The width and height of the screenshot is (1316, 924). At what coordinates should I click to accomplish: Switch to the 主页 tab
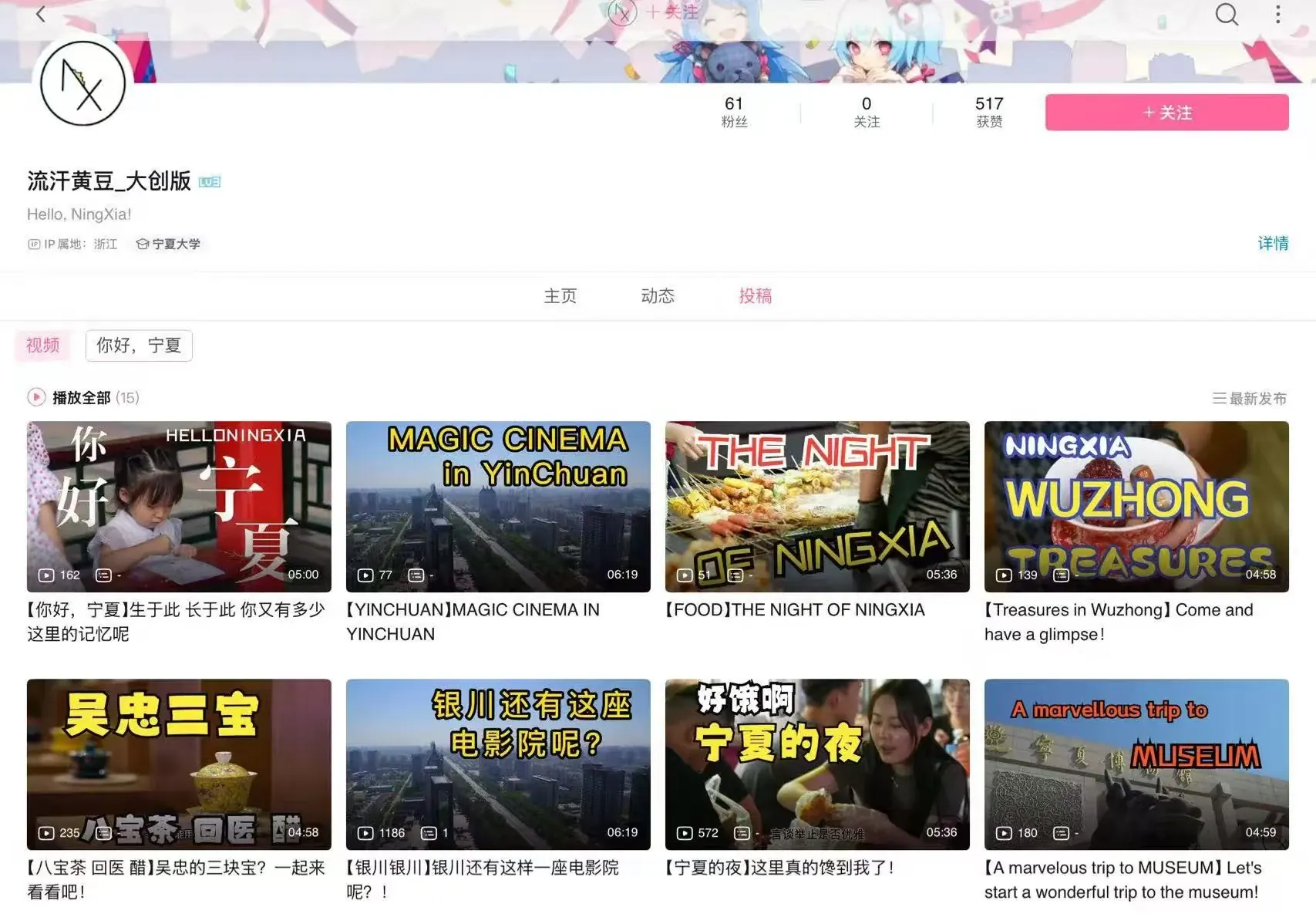[560, 296]
